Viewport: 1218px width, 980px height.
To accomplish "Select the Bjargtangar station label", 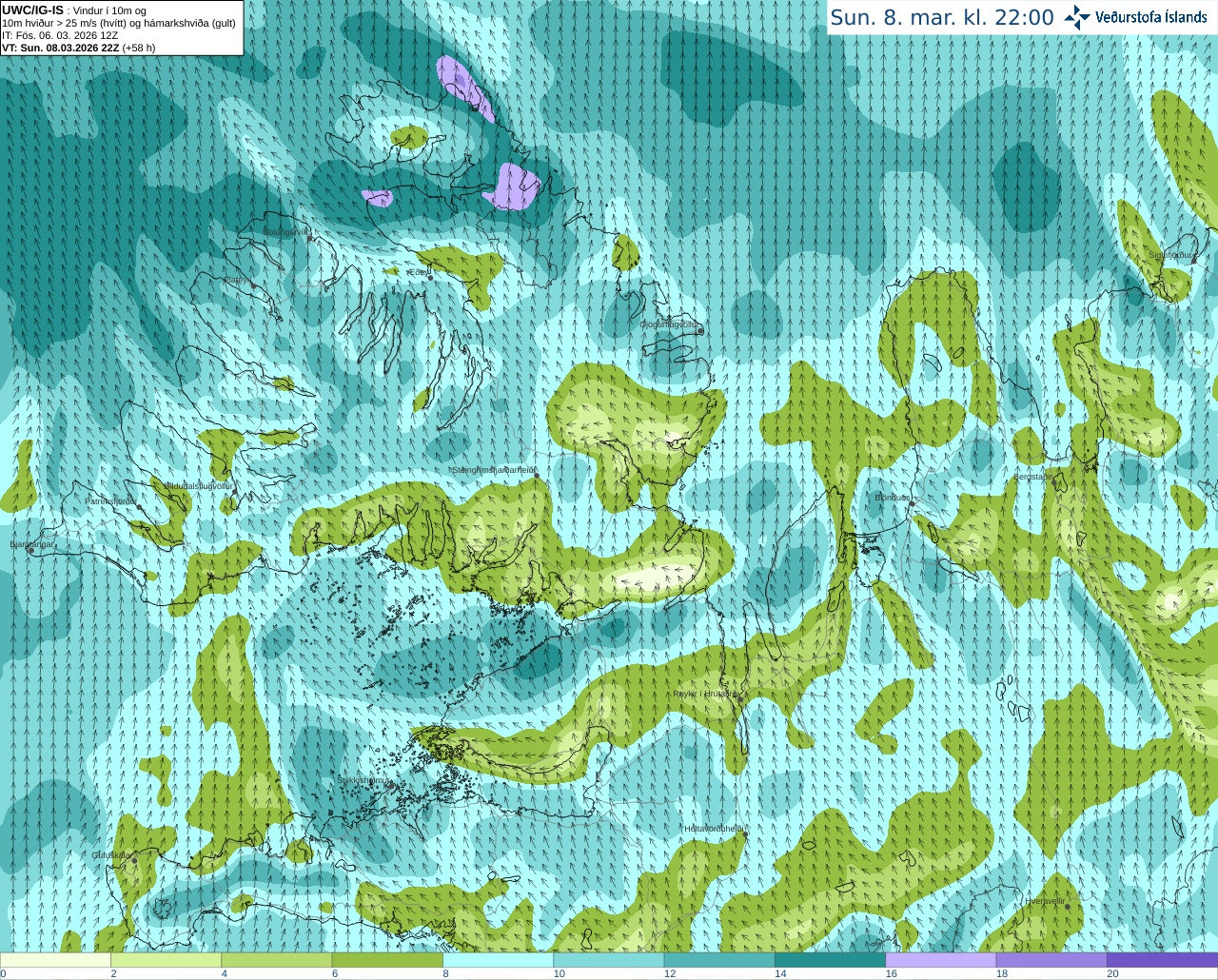I will 32,544.
